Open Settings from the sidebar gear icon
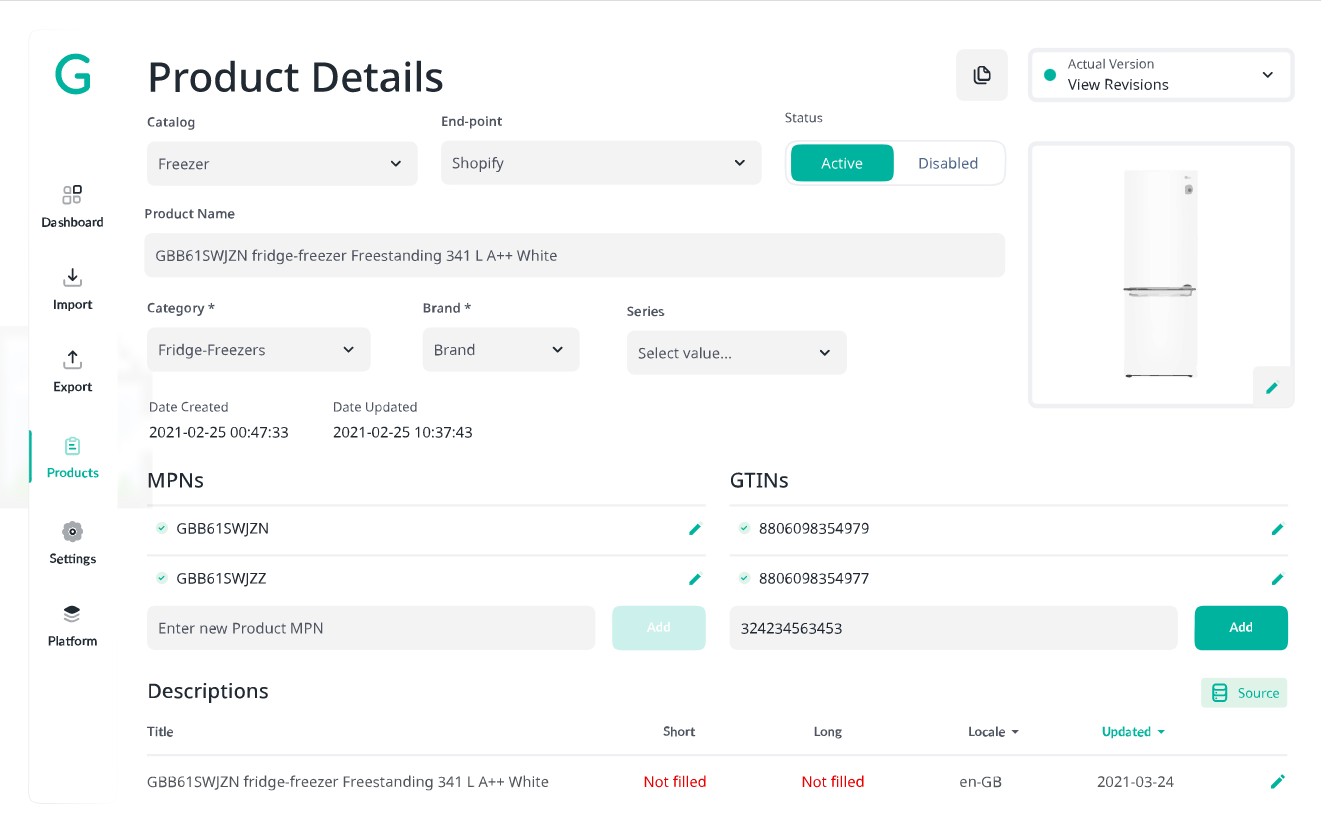 point(72,532)
